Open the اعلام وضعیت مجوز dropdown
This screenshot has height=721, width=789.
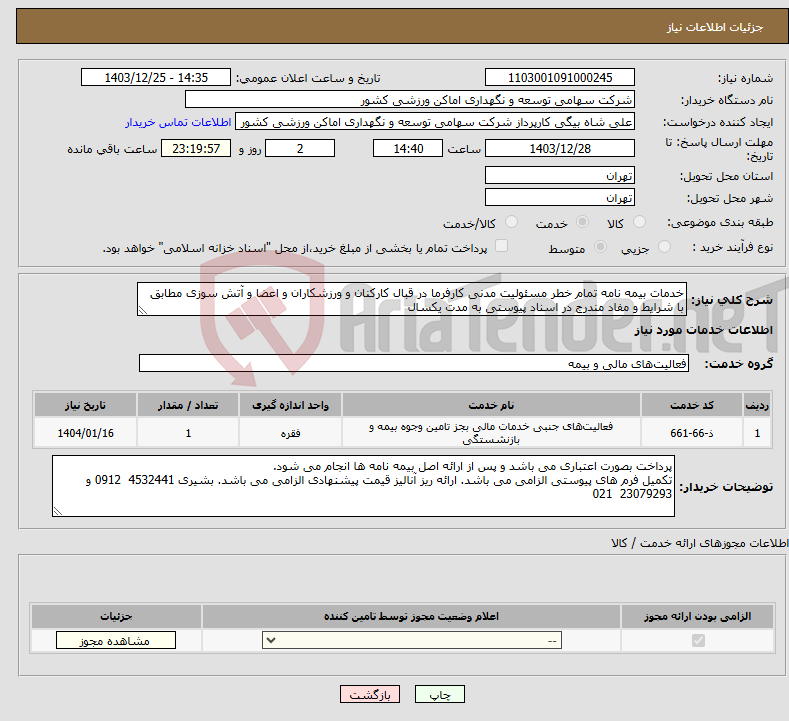pos(412,640)
